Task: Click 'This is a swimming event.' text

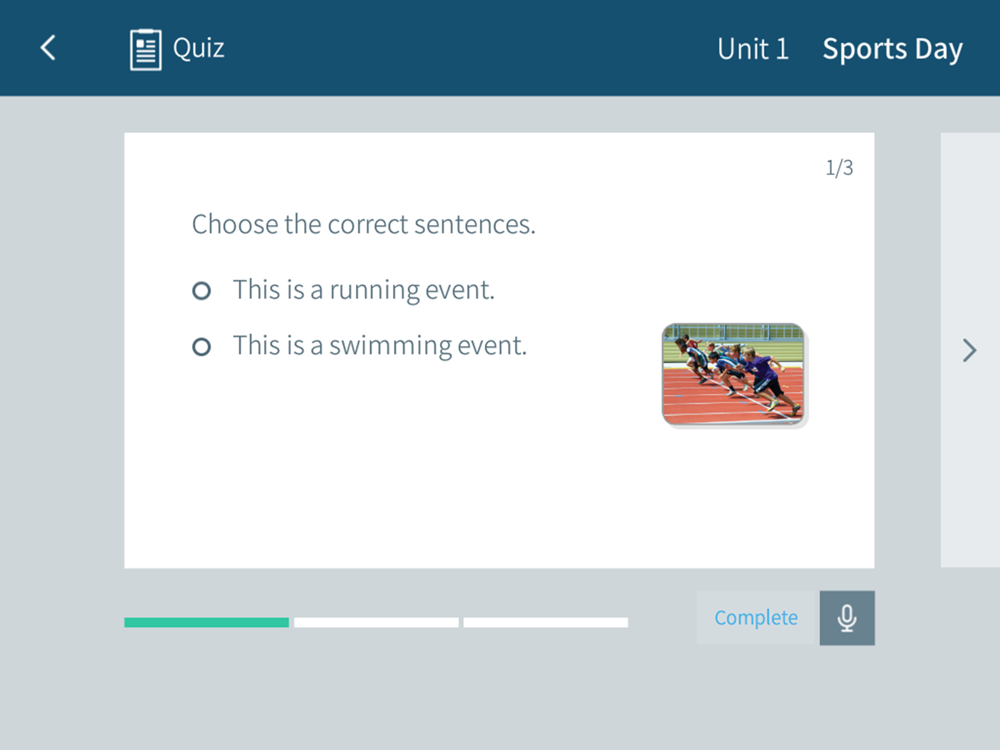Action: [x=380, y=346]
